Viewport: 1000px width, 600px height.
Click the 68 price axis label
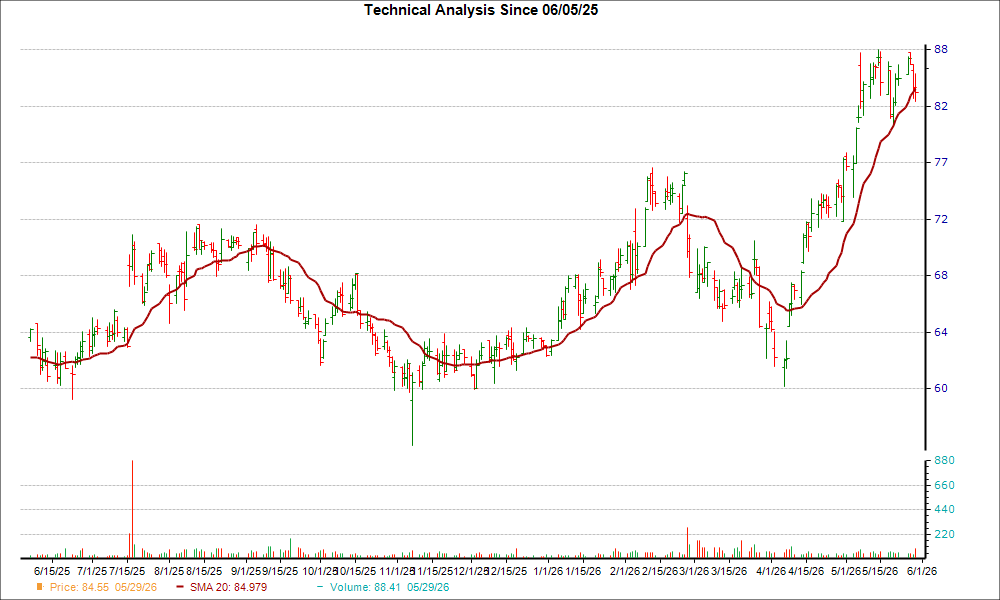pyautogui.click(x=941, y=275)
